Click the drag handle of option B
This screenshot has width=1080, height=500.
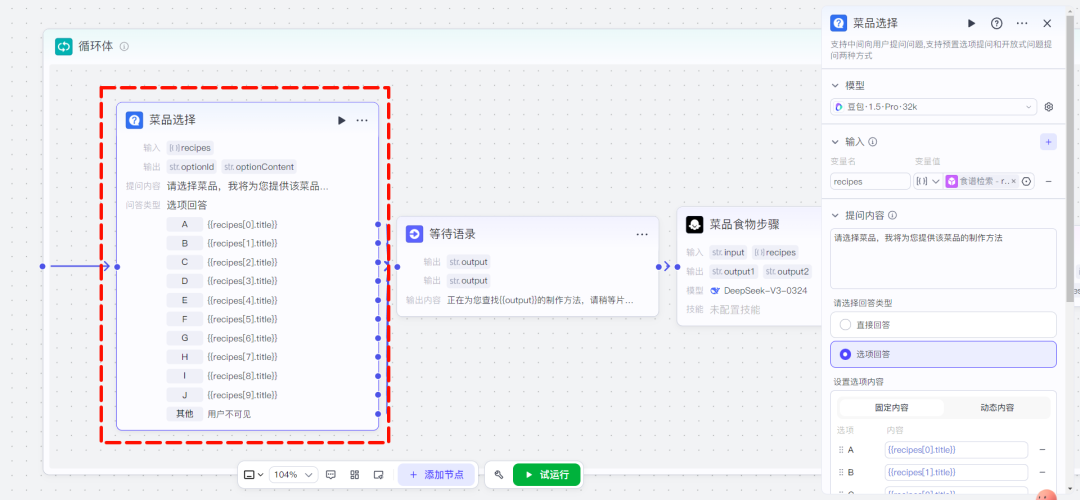pos(841,472)
